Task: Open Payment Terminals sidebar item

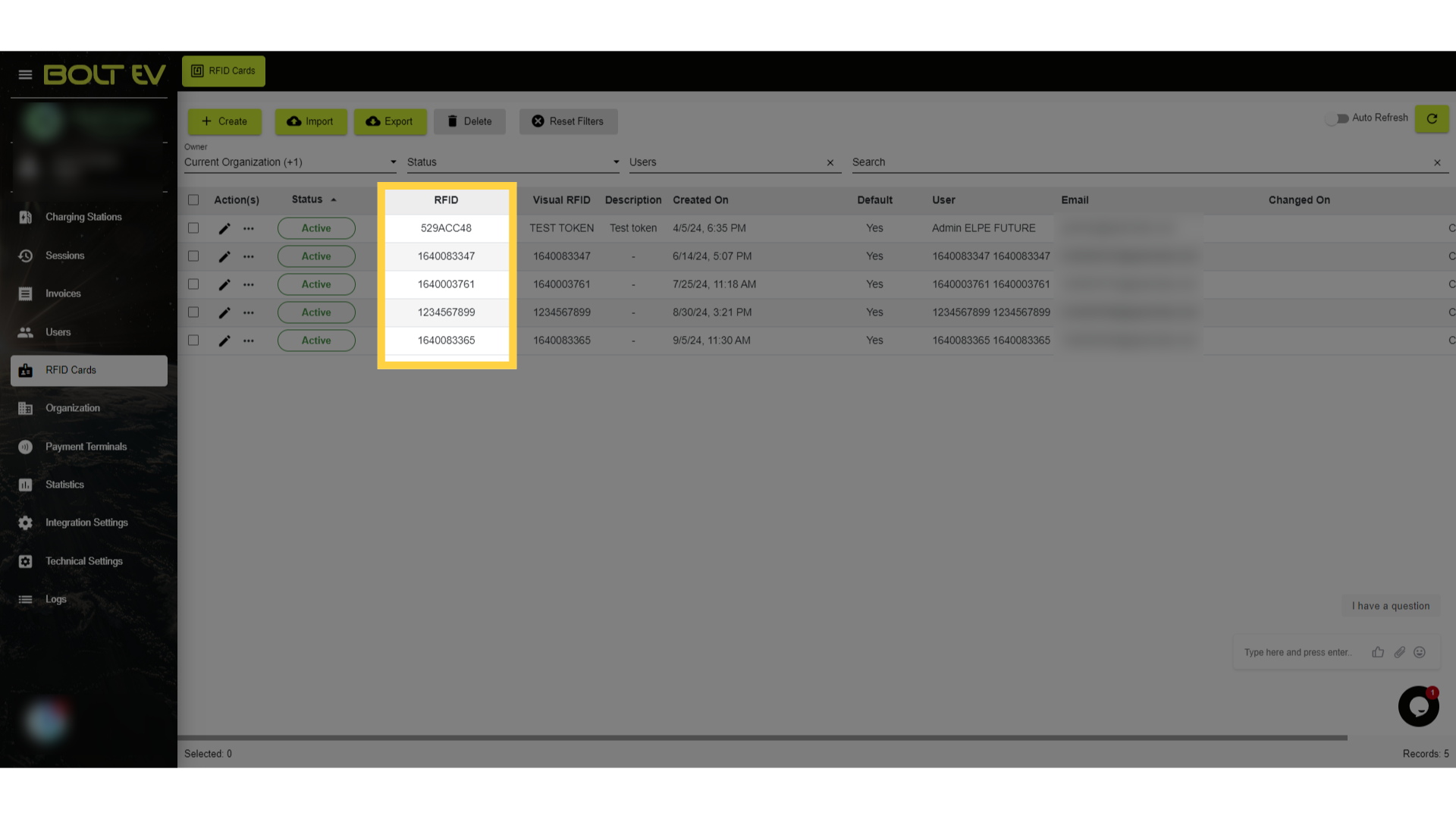Action: (86, 447)
